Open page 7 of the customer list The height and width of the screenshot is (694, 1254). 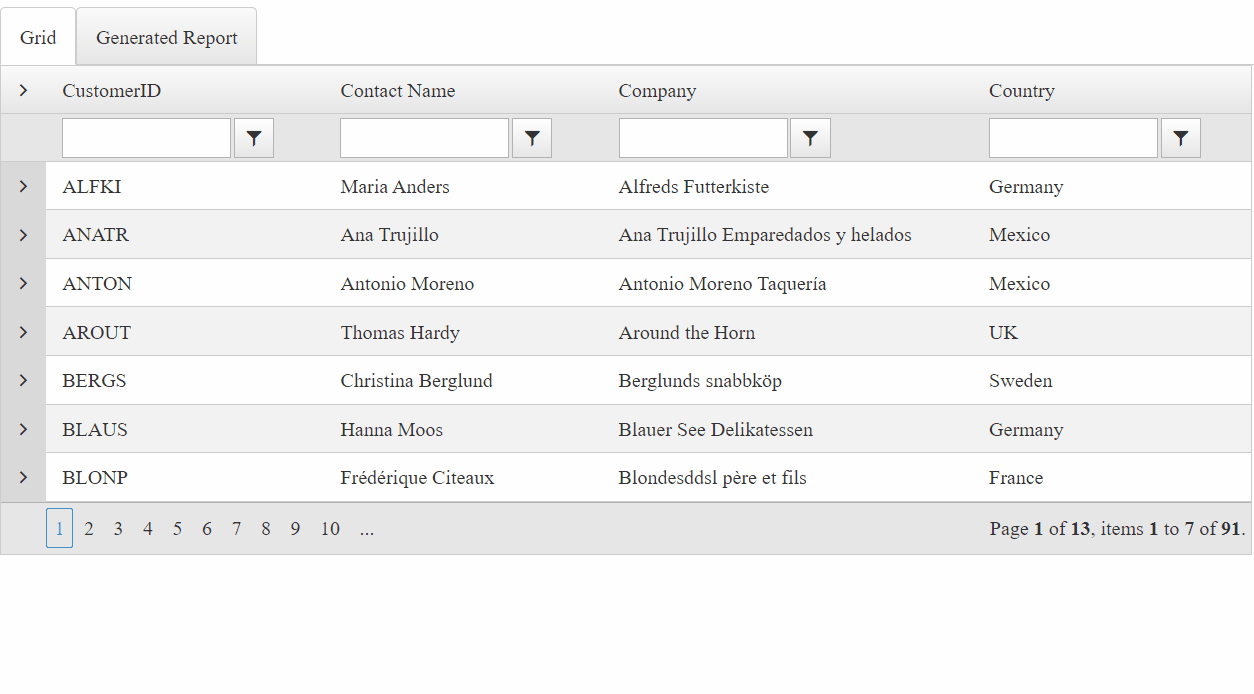pos(236,528)
